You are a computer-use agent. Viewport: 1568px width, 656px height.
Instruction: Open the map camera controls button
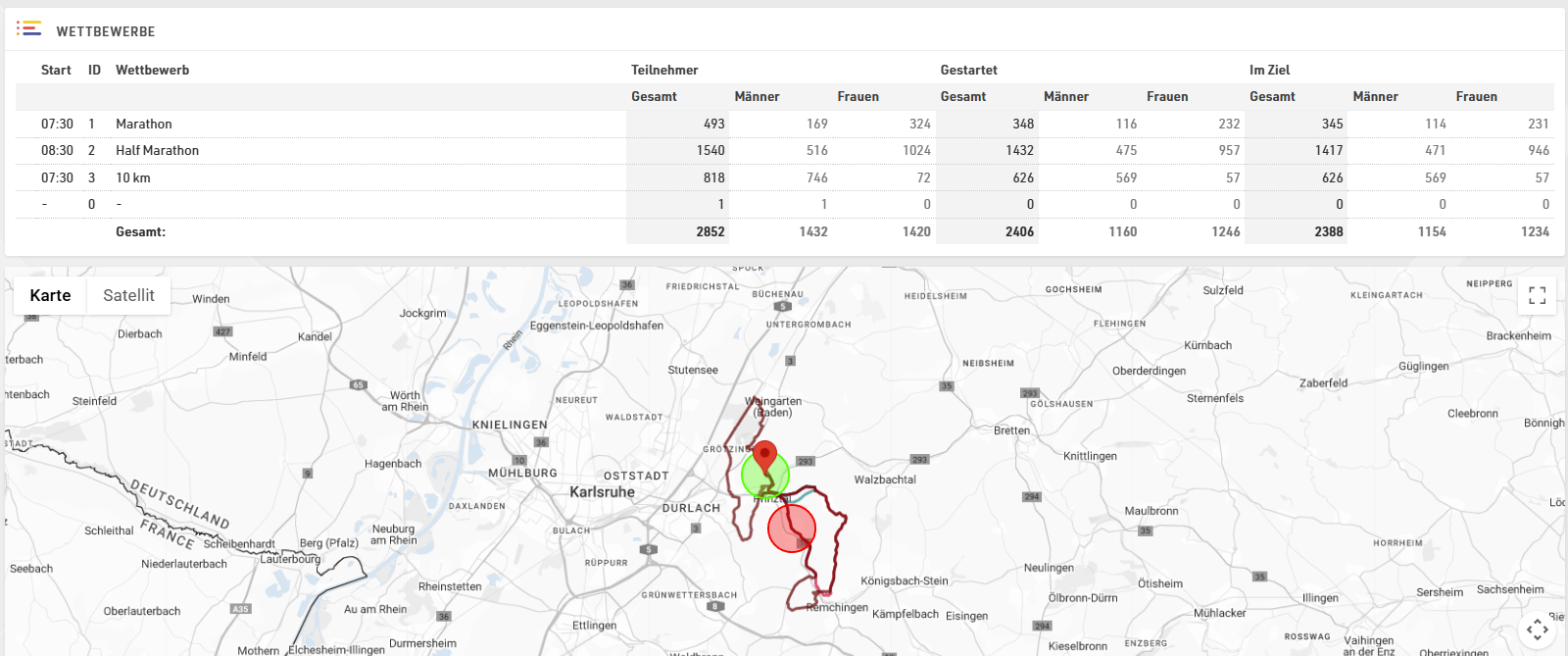[1537, 629]
